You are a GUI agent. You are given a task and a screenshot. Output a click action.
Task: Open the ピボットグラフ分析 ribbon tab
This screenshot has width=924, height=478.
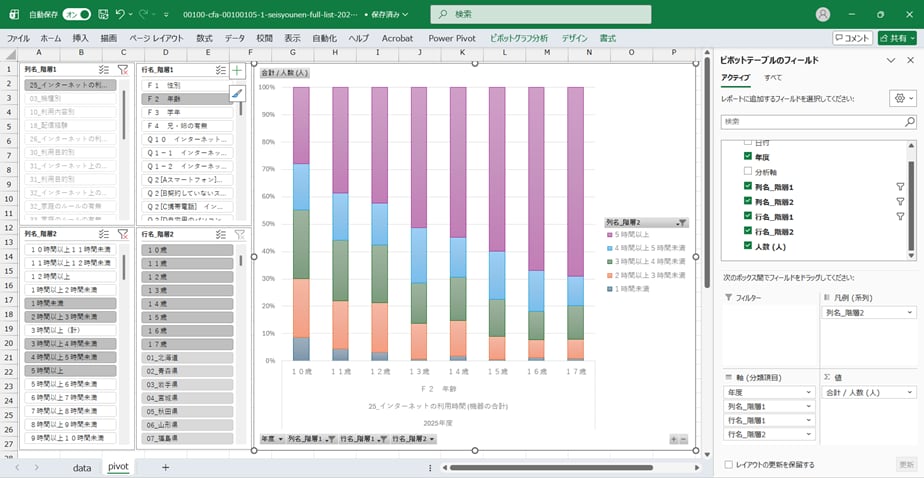pyautogui.click(x=519, y=37)
